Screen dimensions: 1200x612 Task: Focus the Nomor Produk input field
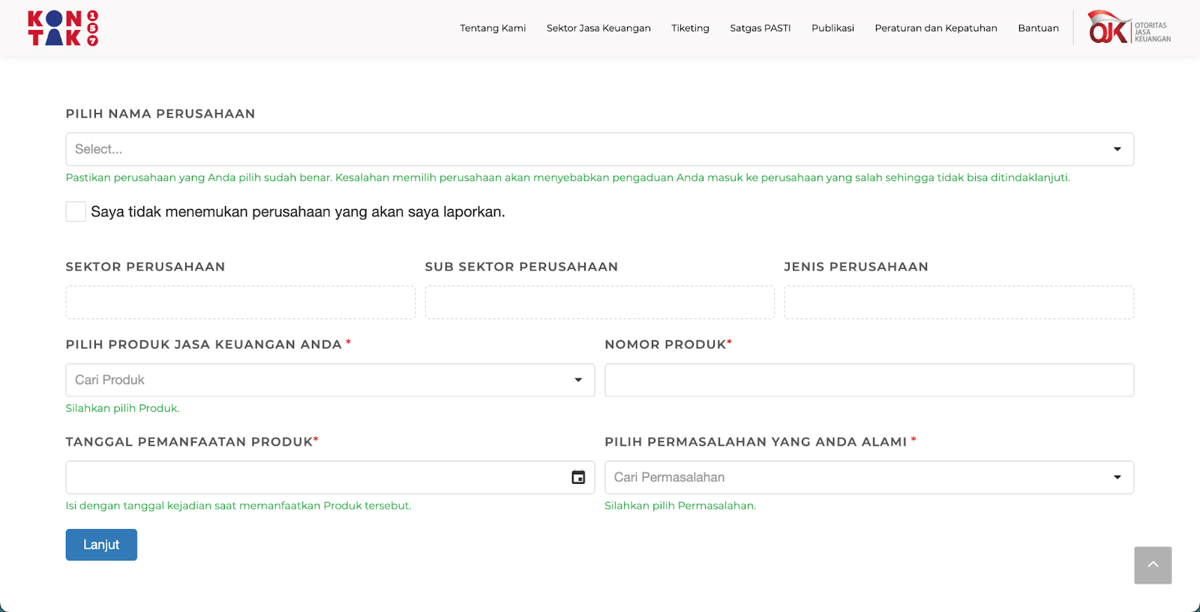pyautogui.click(x=868, y=380)
